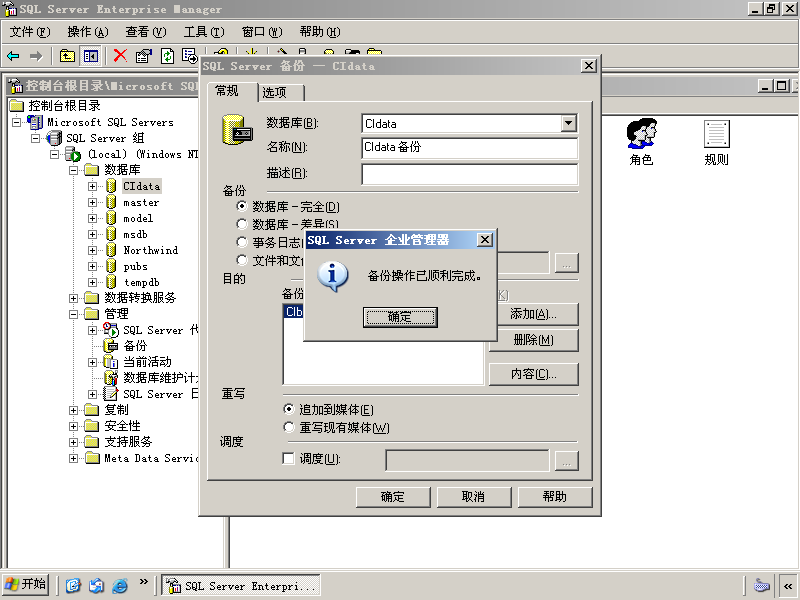This screenshot has width=800, height=600.
Task: Expand the pubs database node
Action: (92, 266)
